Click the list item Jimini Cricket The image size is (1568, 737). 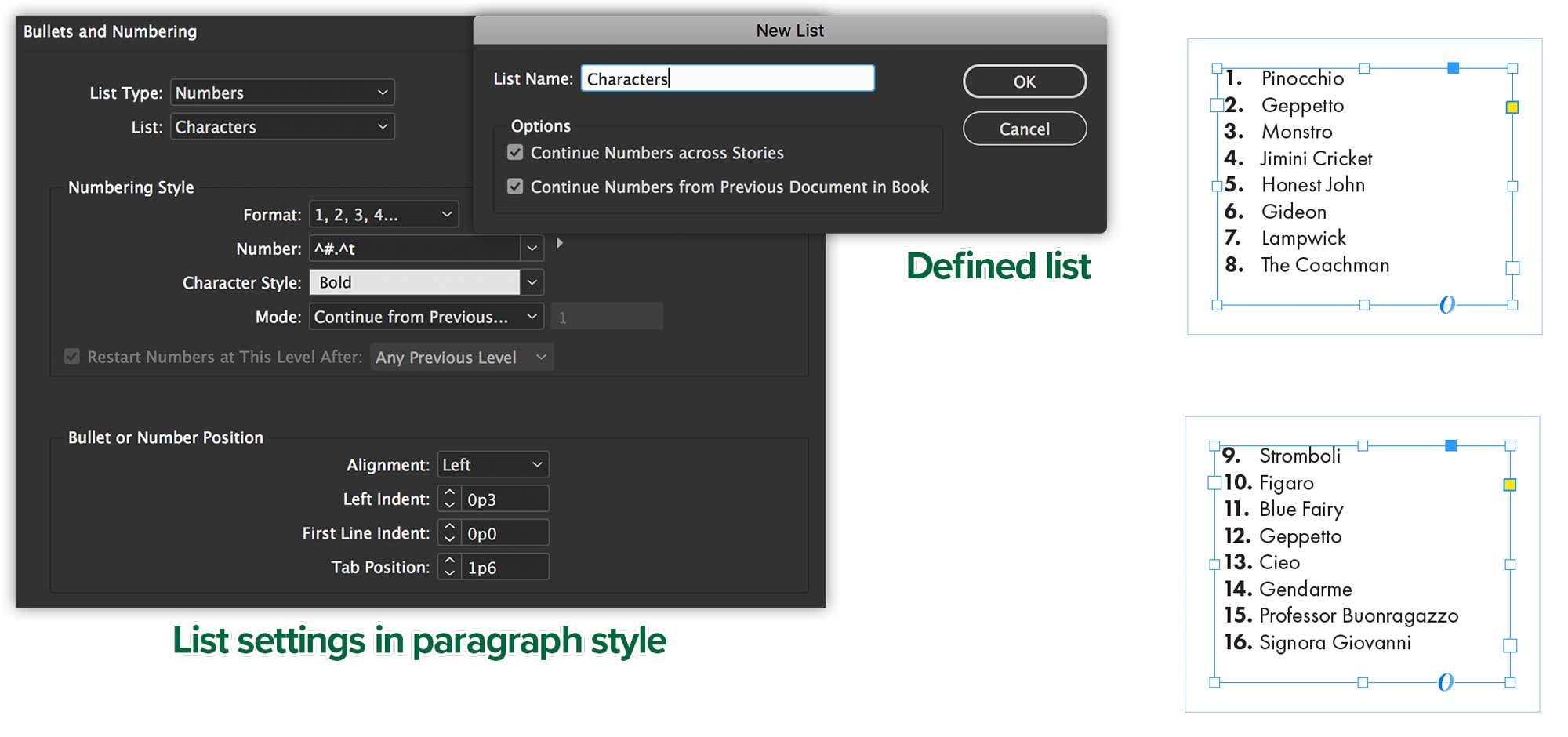click(x=1316, y=158)
